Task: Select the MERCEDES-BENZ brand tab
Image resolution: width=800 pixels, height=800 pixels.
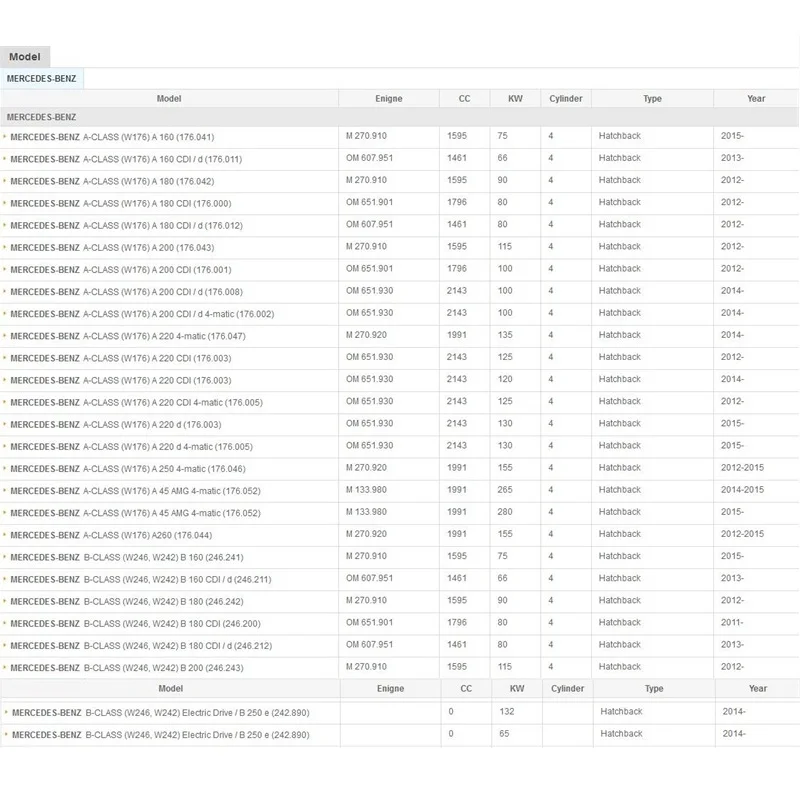Action: click(x=41, y=79)
